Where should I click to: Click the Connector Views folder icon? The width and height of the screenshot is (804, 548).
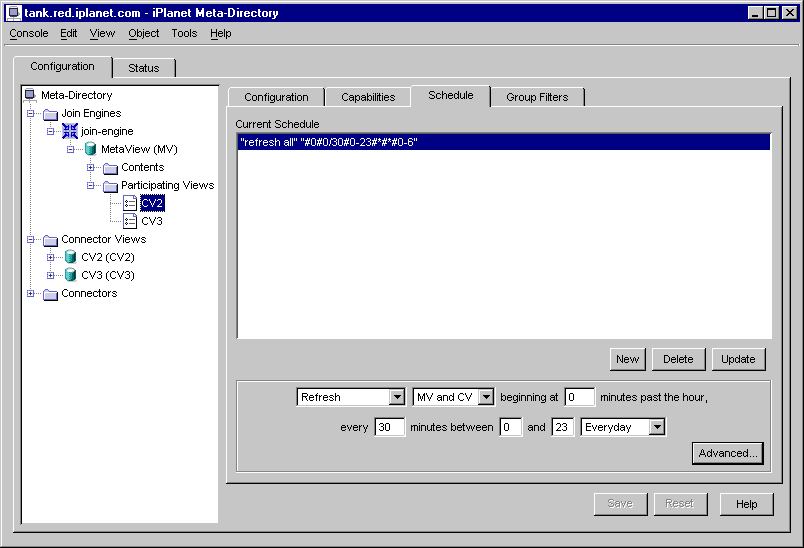point(50,239)
